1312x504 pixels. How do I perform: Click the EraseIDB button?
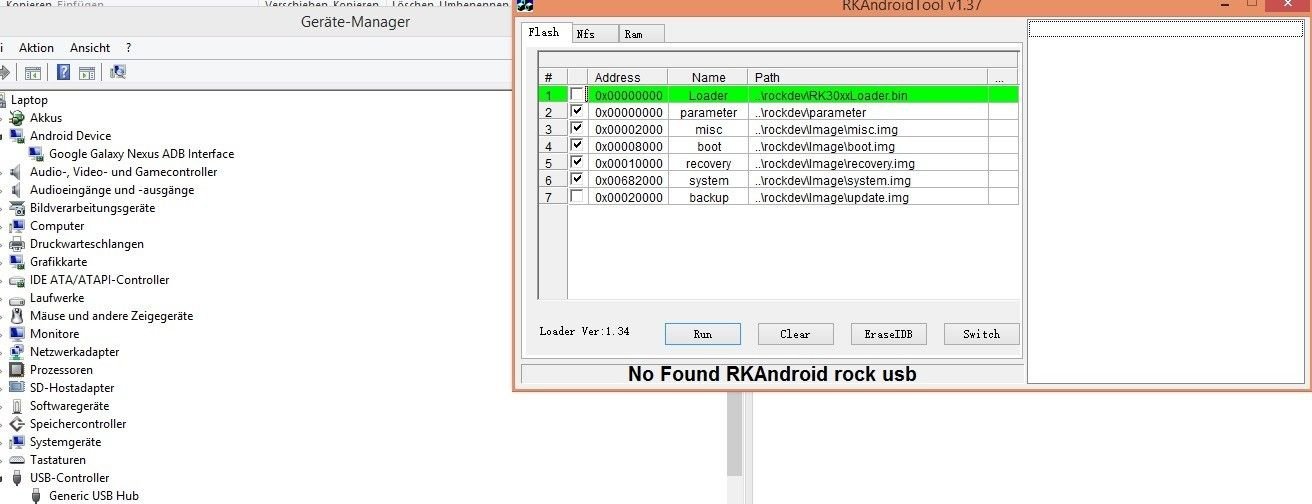point(888,334)
